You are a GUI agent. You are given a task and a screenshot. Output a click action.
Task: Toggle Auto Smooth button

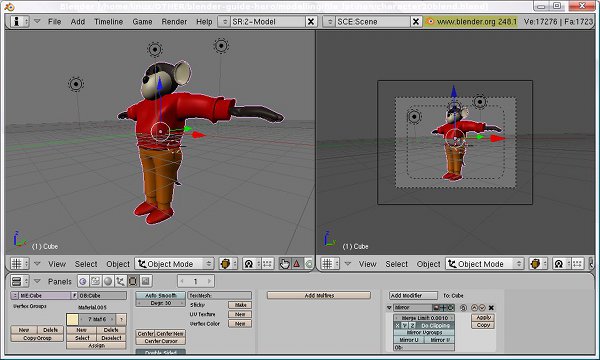click(161, 296)
